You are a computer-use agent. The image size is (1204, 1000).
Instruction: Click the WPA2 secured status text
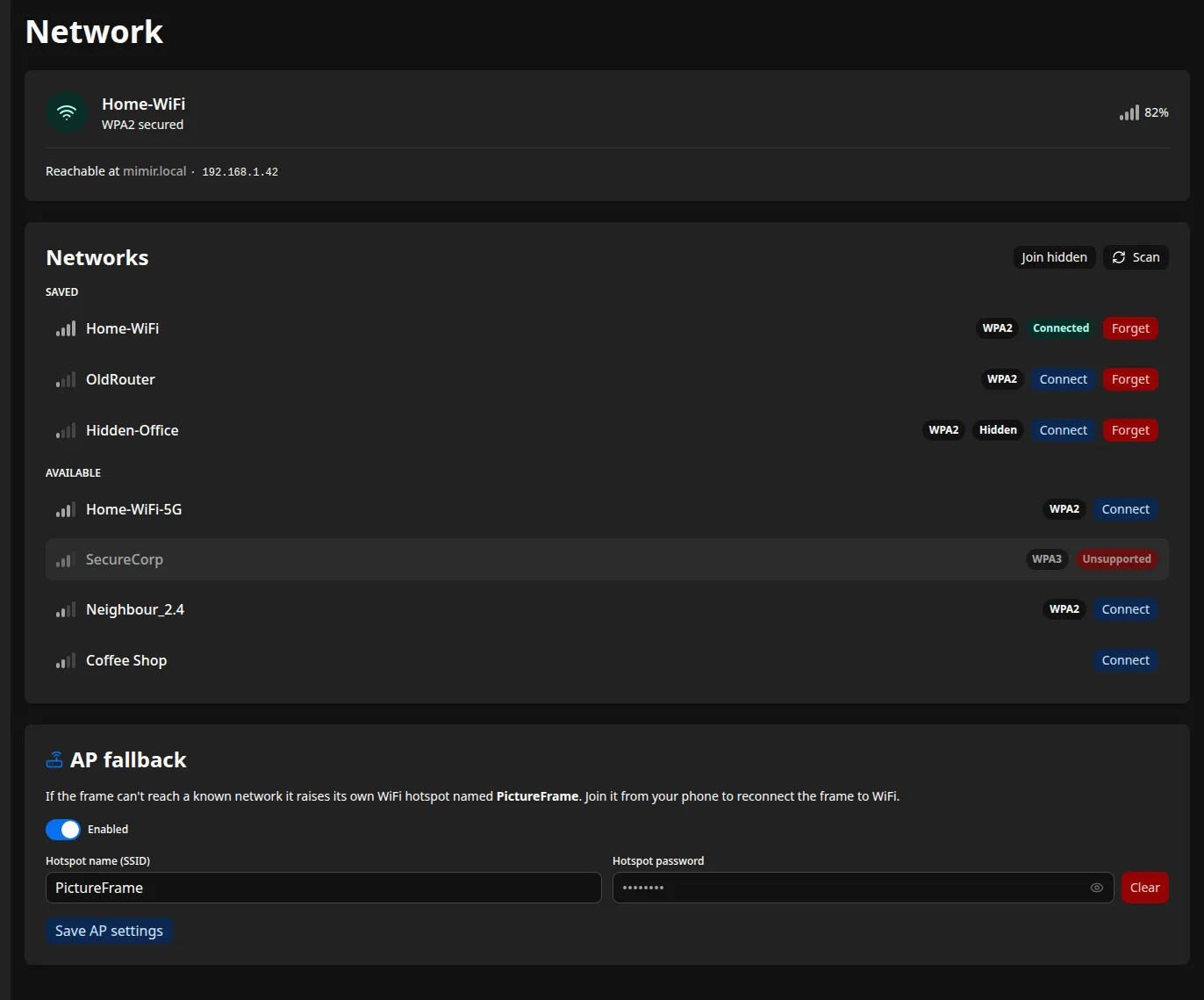coord(142,125)
